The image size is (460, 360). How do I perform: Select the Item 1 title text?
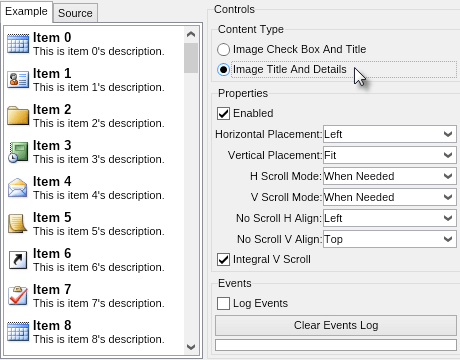(x=52, y=73)
